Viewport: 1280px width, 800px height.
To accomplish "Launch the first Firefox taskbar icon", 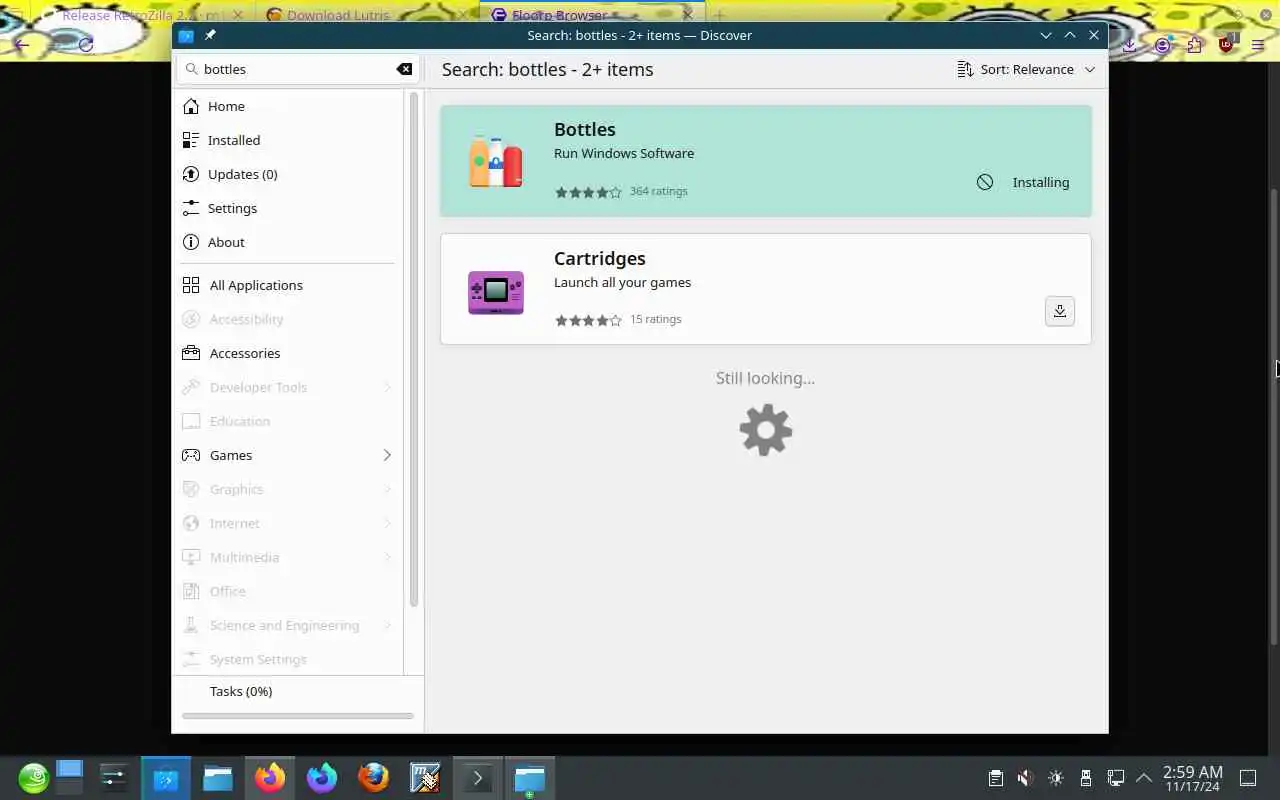I will pyautogui.click(x=270, y=778).
